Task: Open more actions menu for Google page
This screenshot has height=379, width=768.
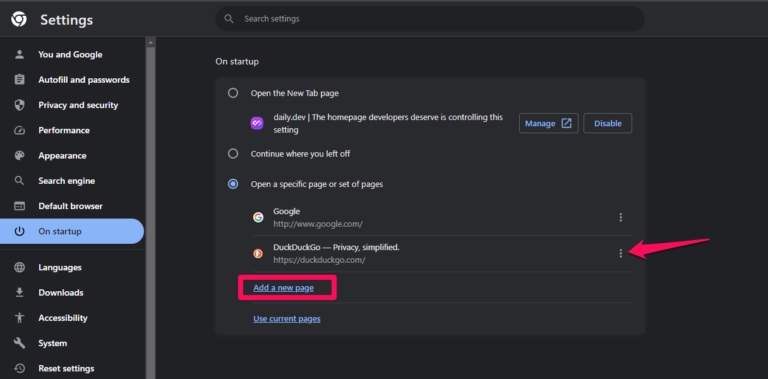Action: (x=621, y=217)
